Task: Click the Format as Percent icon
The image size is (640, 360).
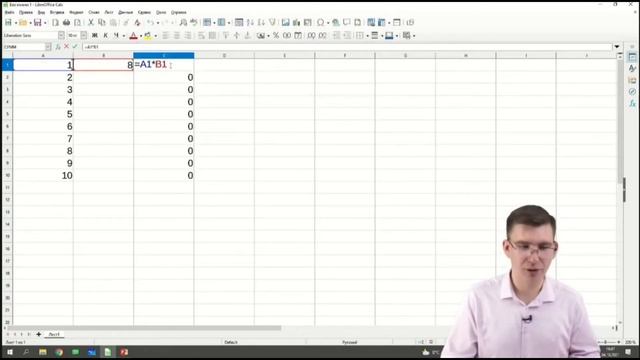Action: 276,36
